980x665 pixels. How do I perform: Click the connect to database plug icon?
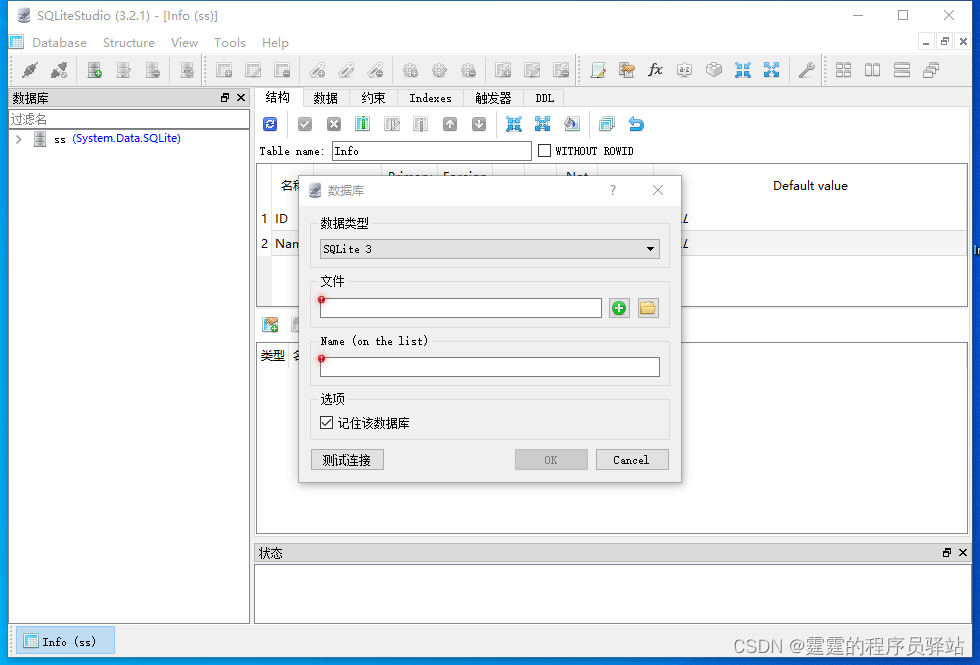29,70
